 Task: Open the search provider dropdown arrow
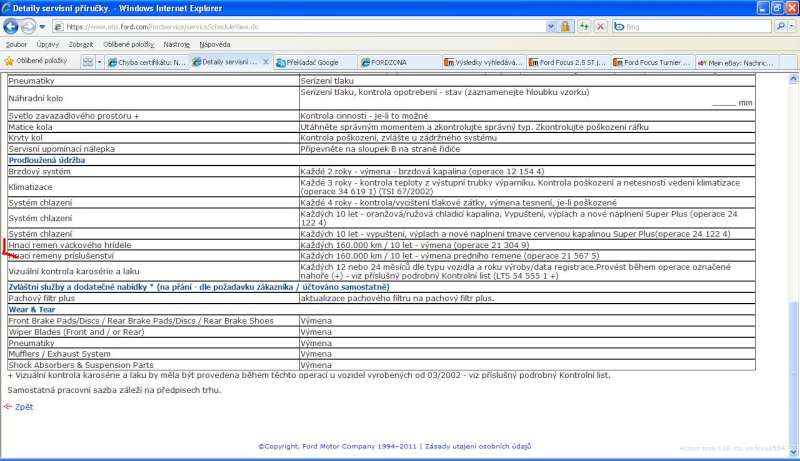[792, 26]
